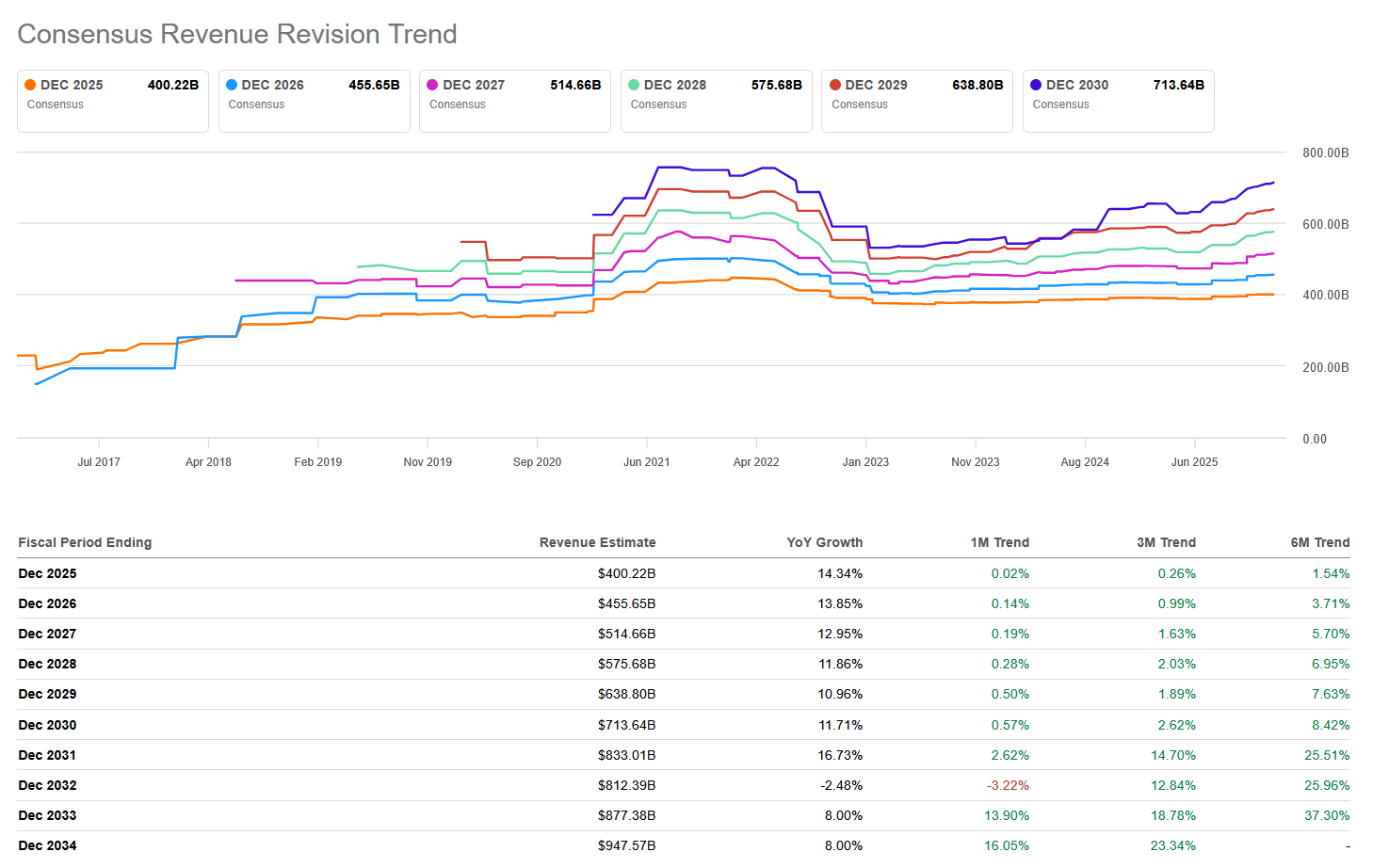The height and width of the screenshot is (868, 1373).
Task: Click the negative -3.22% 1M trend value
Action: 1008,785
